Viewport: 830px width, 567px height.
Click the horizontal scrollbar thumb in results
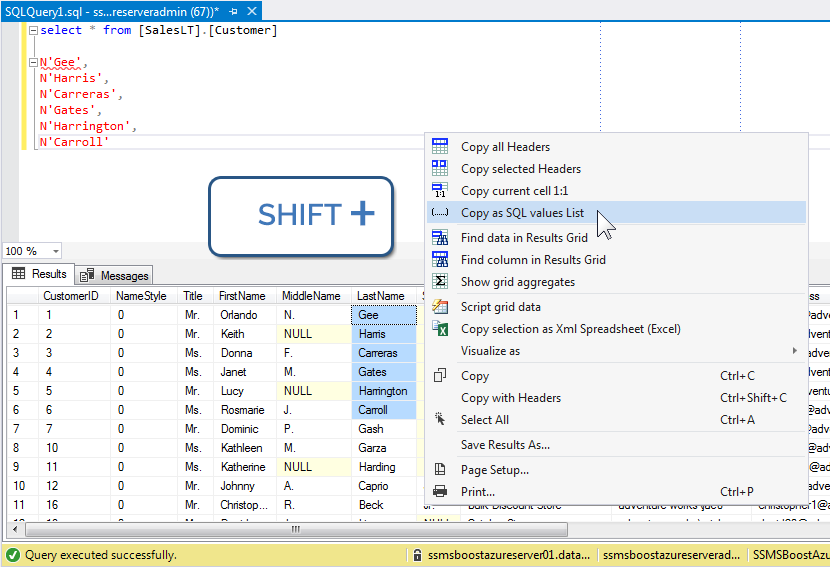[x=296, y=529]
